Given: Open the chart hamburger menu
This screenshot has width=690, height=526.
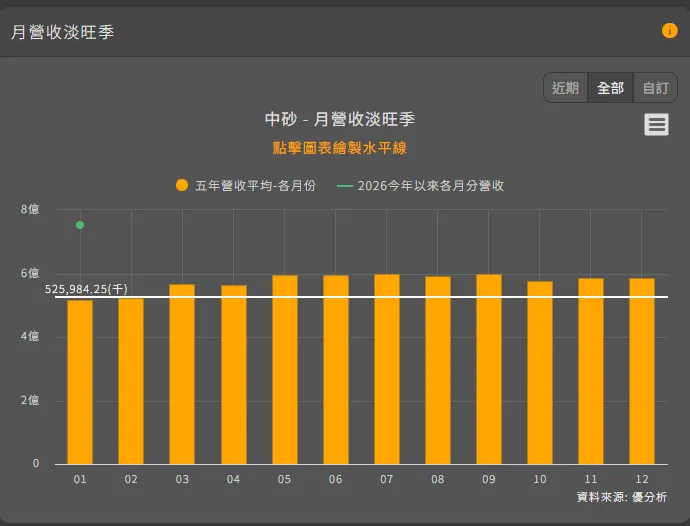Looking at the screenshot, I should tap(656, 125).
